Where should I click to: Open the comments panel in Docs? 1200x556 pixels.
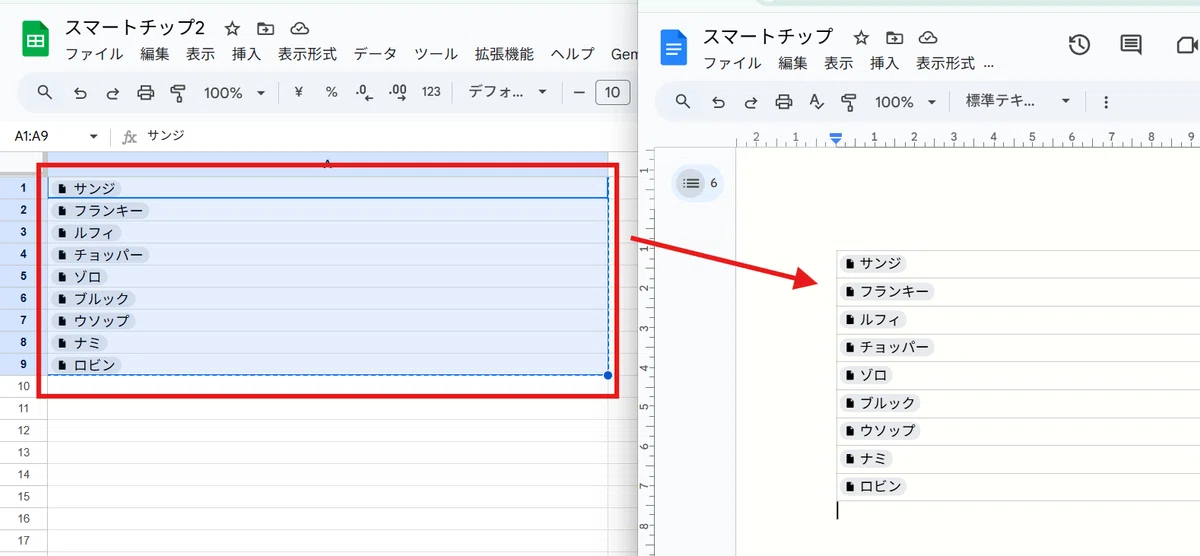click(x=1131, y=44)
